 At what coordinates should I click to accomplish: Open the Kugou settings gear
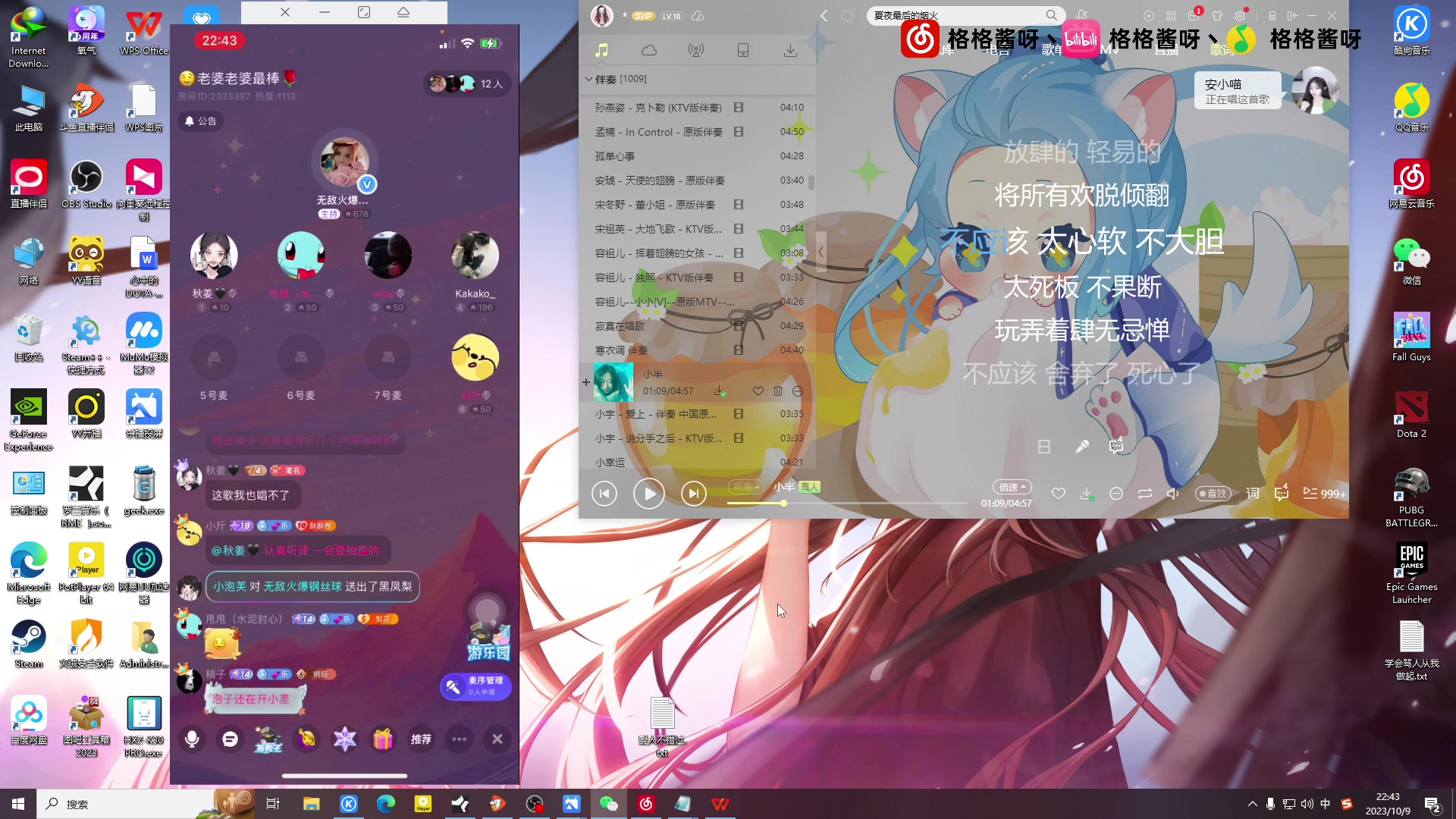pos(1240,16)
